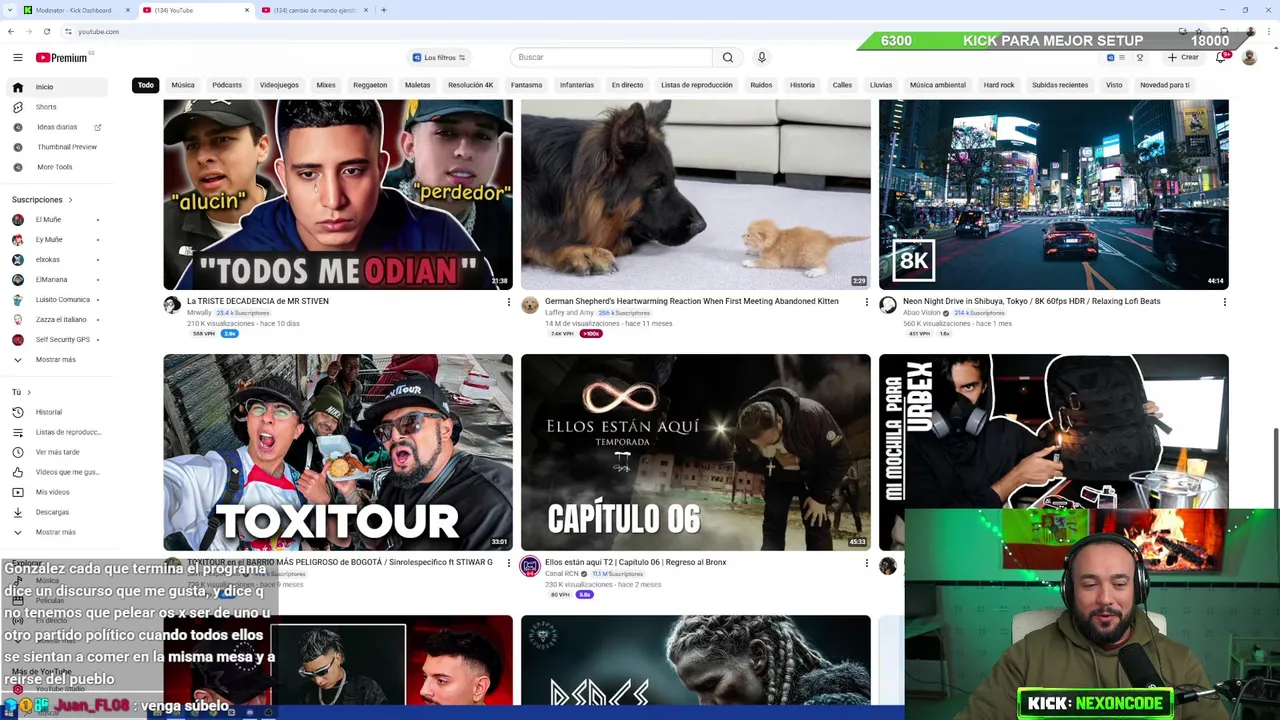
Task: Open Neon Night Drive in Shibuya title
Action: point(1031,301)
